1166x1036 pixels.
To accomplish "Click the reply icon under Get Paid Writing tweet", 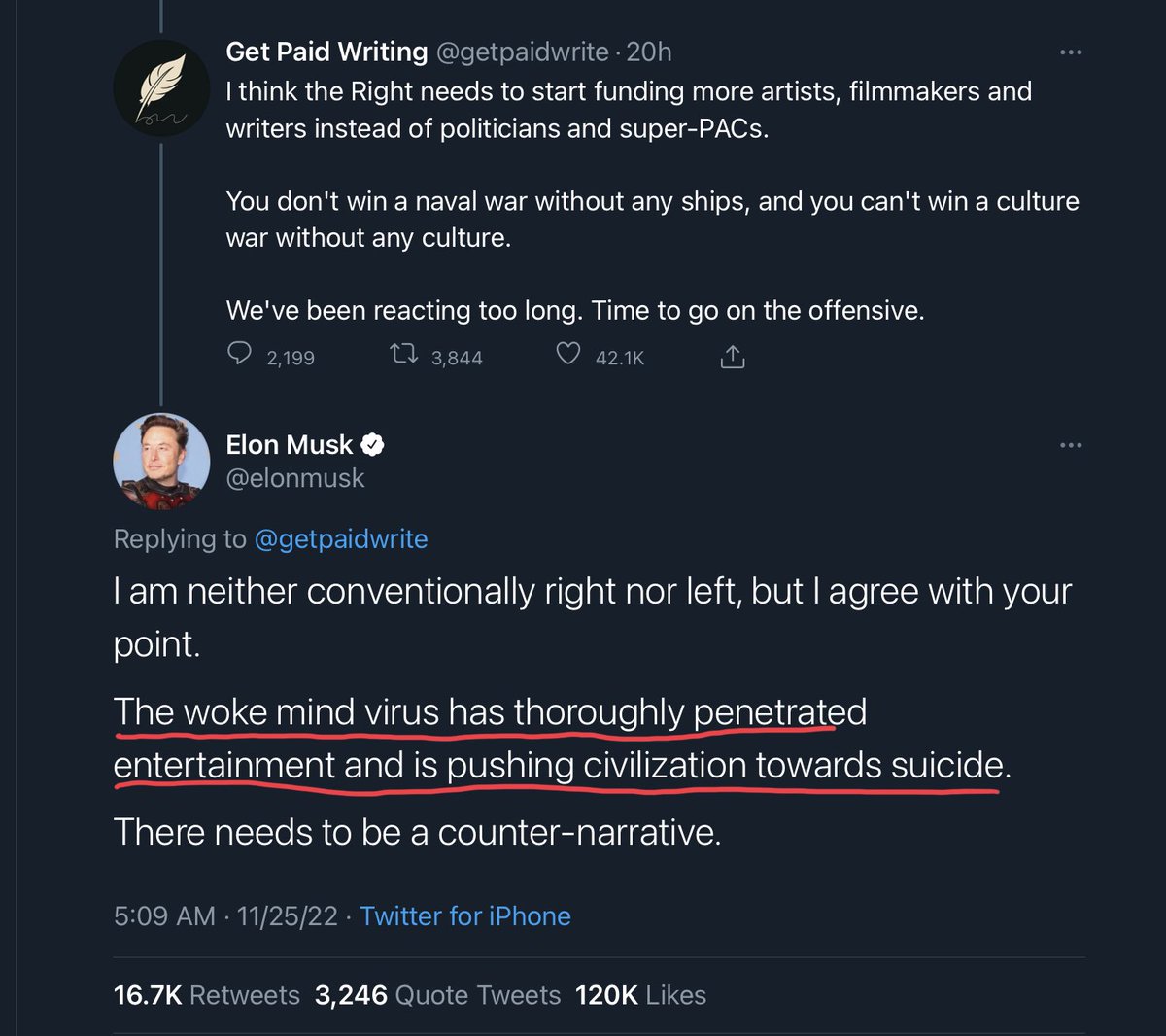I will click(239, 354).
